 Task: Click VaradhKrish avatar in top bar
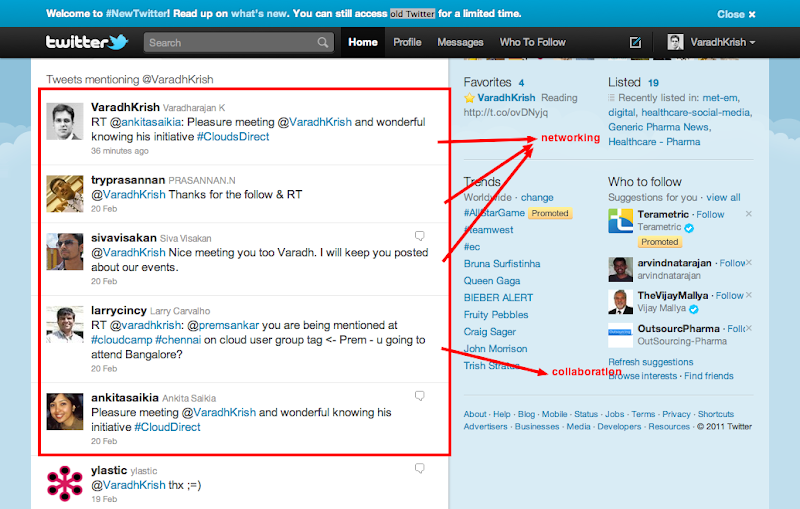[675, 42]
